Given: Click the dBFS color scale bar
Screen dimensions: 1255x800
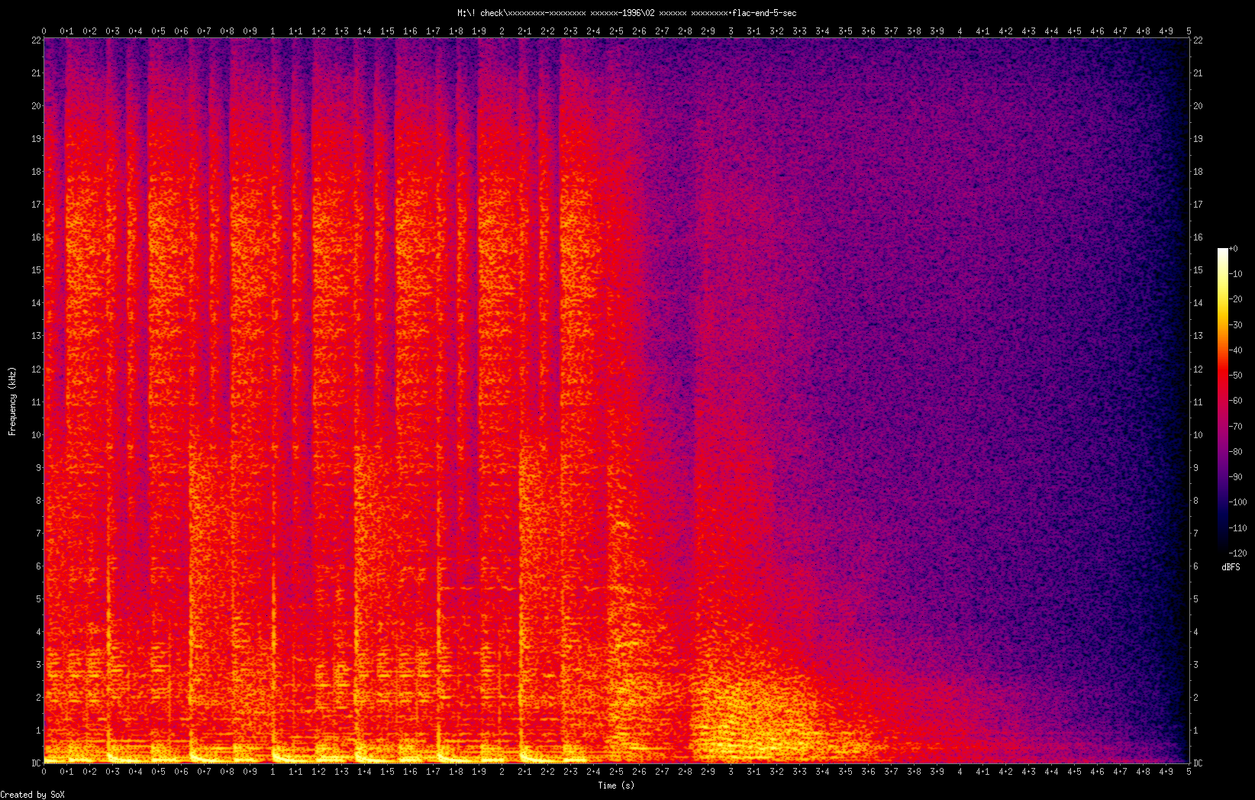Looking at the screenshot, I should pyautogui.click(x=1222, y=400).
